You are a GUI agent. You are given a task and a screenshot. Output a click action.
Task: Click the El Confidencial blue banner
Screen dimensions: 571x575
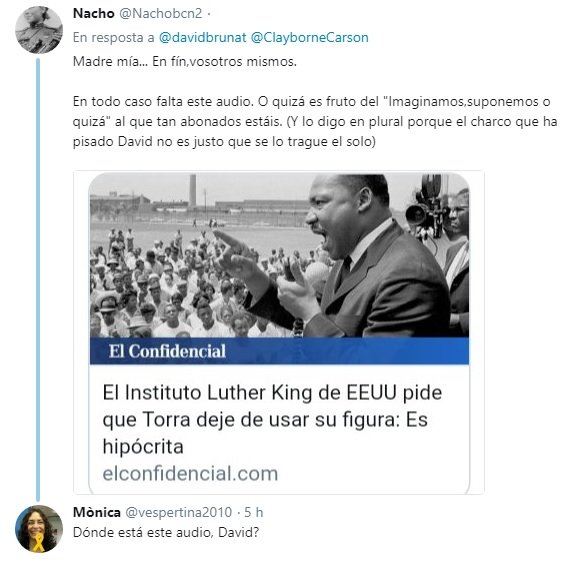(x=279, y=351)
